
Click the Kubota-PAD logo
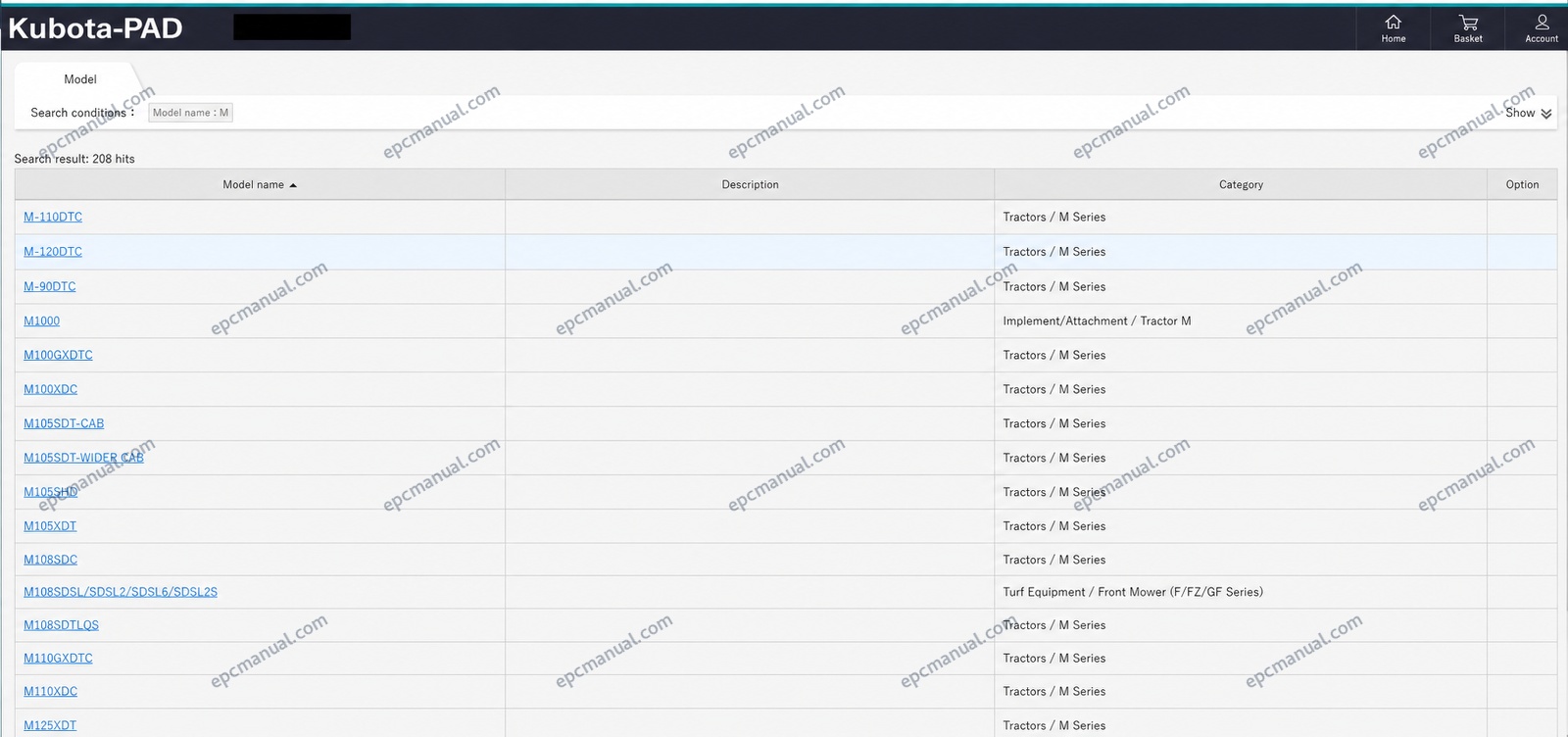[95, 28]
